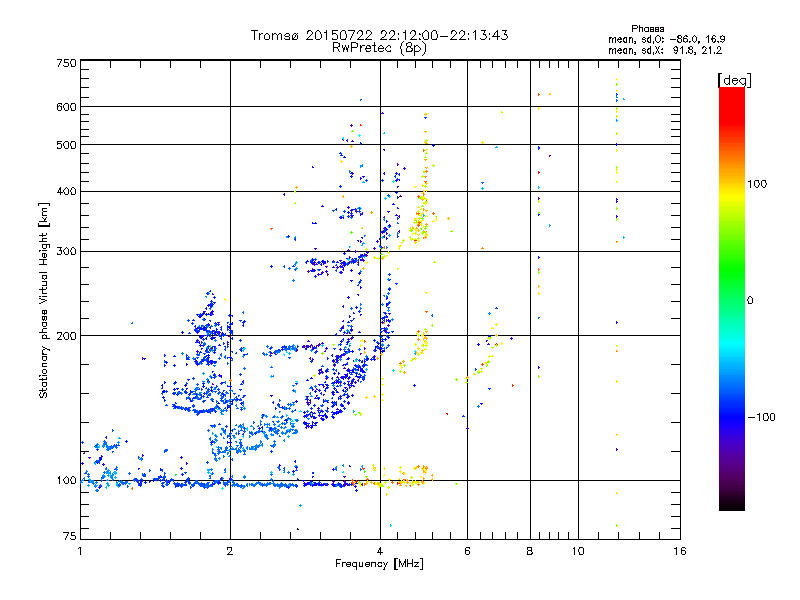800x600 pixels.
Task: Click the colorbar tick label '0'
Action: 750,301
